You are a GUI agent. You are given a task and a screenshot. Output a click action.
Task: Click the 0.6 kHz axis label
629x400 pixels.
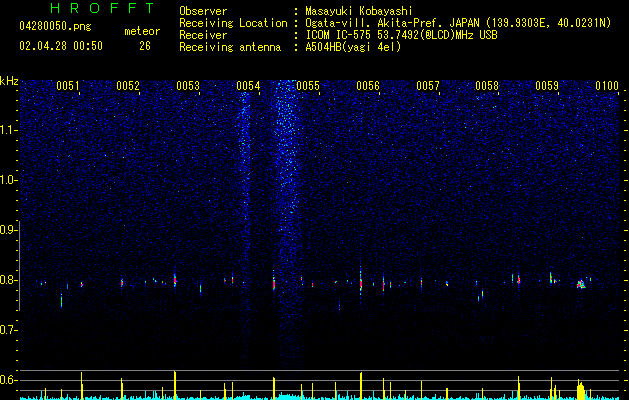8,380
